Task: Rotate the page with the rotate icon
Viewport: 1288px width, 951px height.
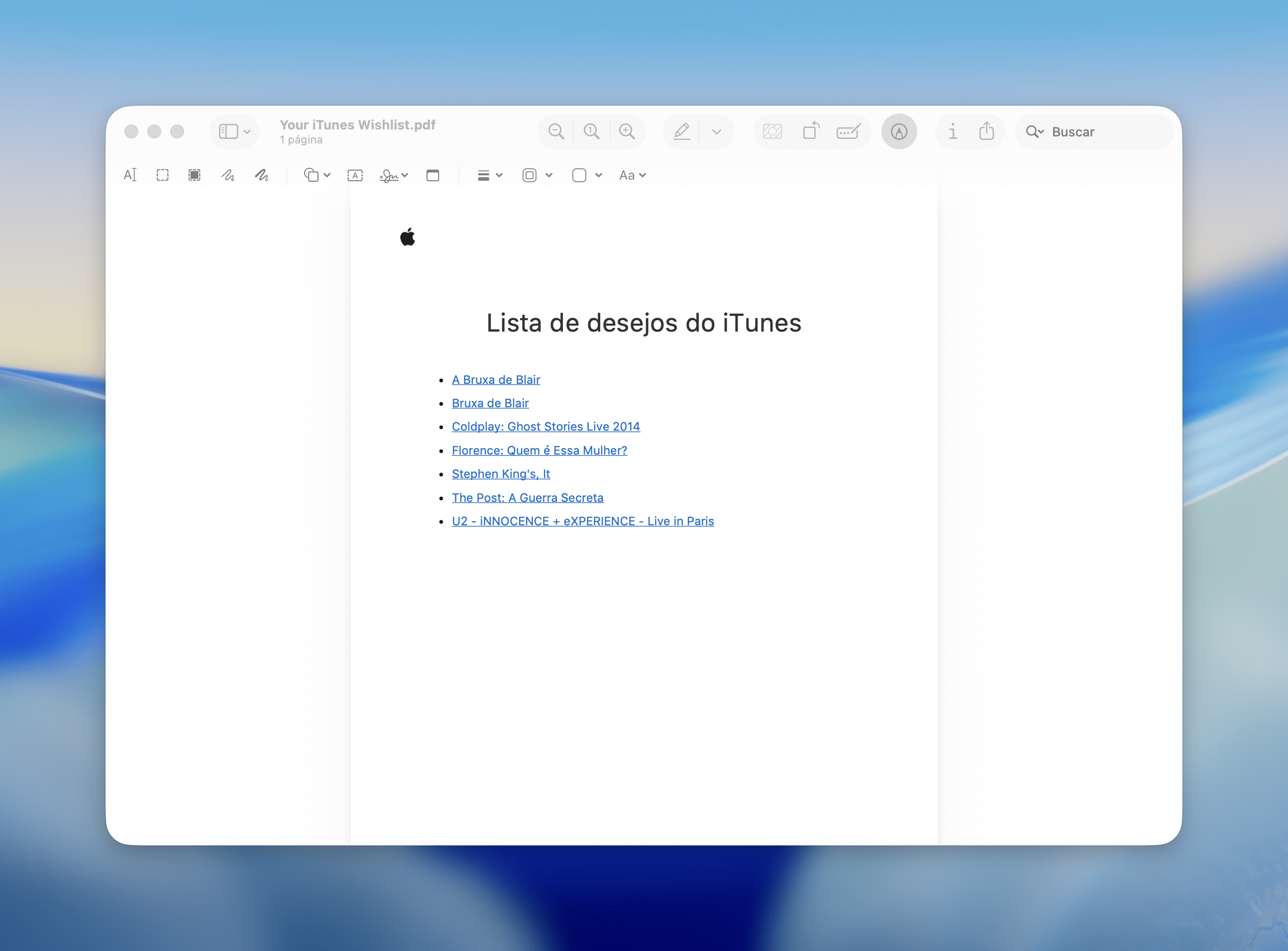Action: (x=811, y=132)
